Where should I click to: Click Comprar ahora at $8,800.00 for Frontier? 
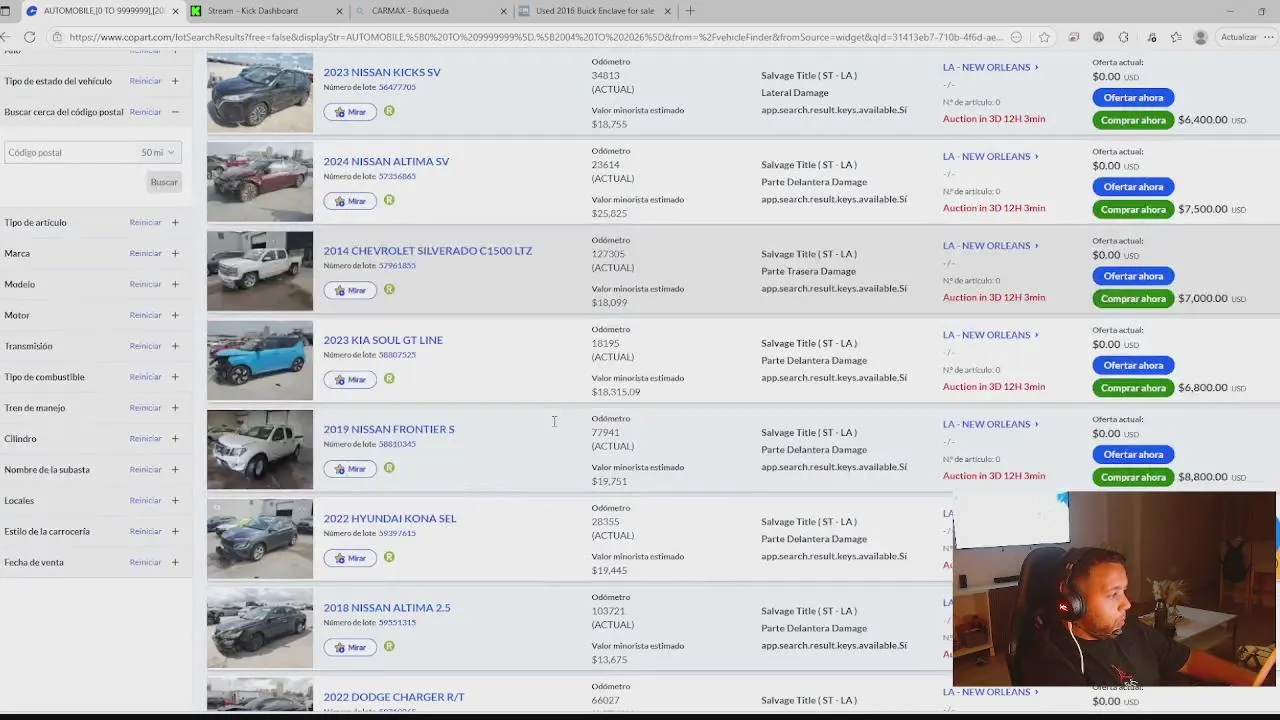[x=1133, y=477]
